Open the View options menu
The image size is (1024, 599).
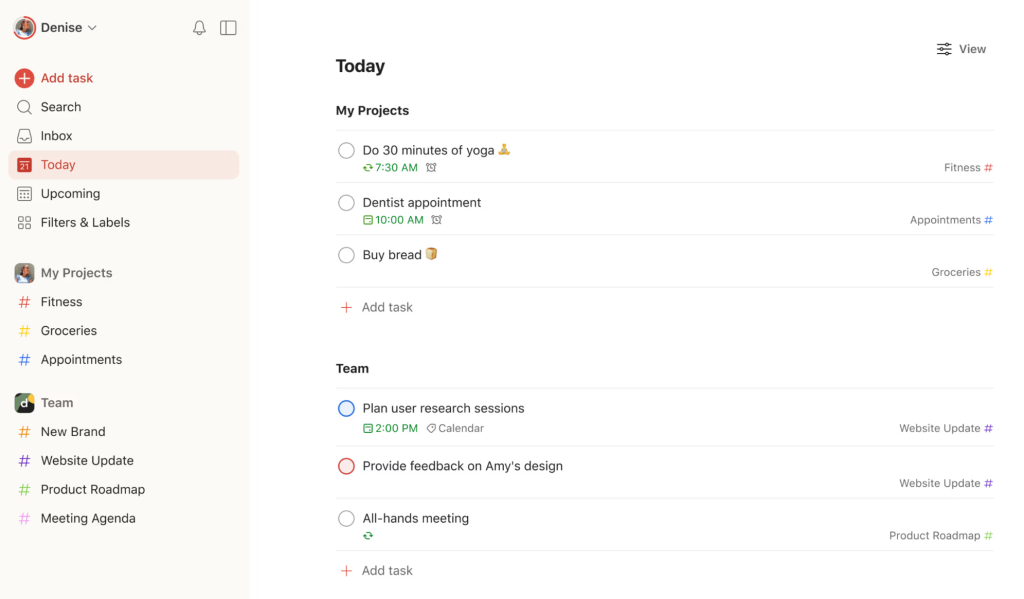pos(961,48)
